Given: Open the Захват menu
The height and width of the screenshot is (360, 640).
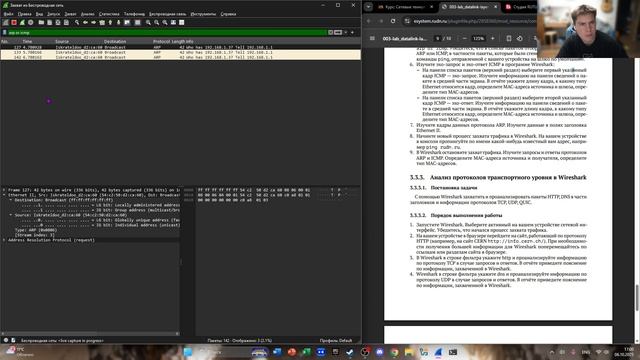Looking at the screenshot, I should coord(70,14).
